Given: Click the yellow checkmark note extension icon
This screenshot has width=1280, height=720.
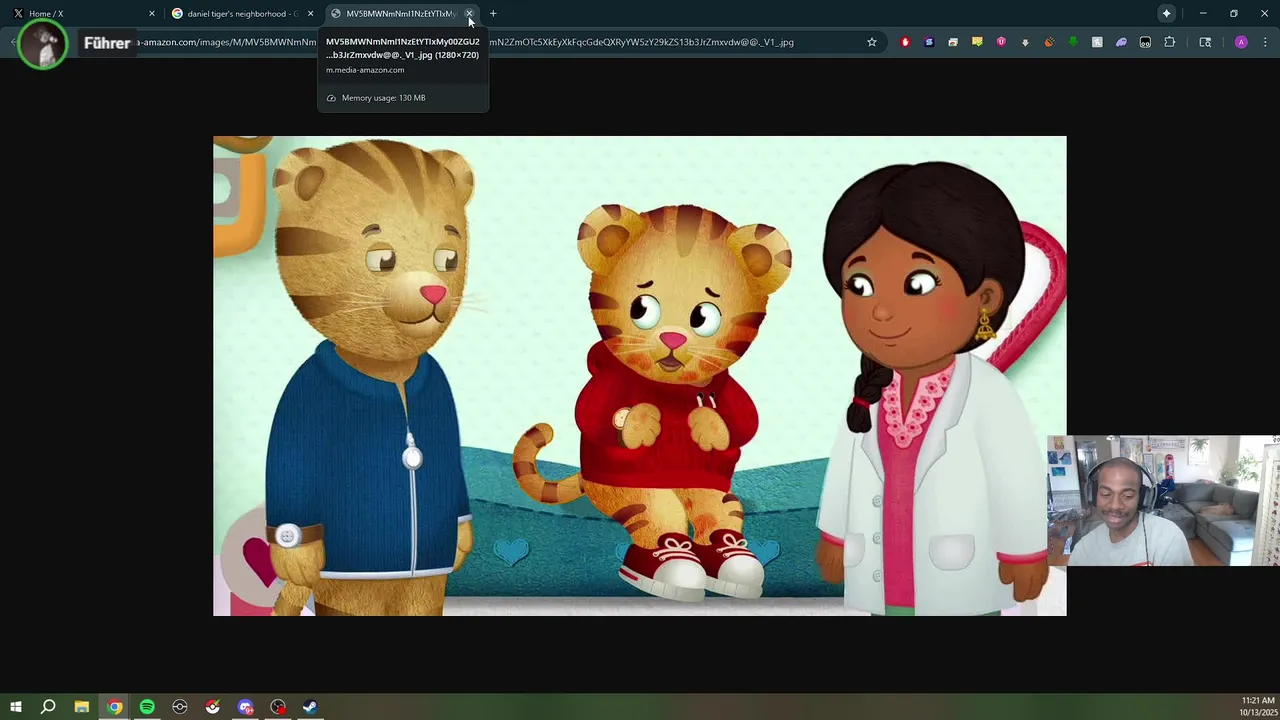Looking at the screenshot, I should tap(977, 42).
